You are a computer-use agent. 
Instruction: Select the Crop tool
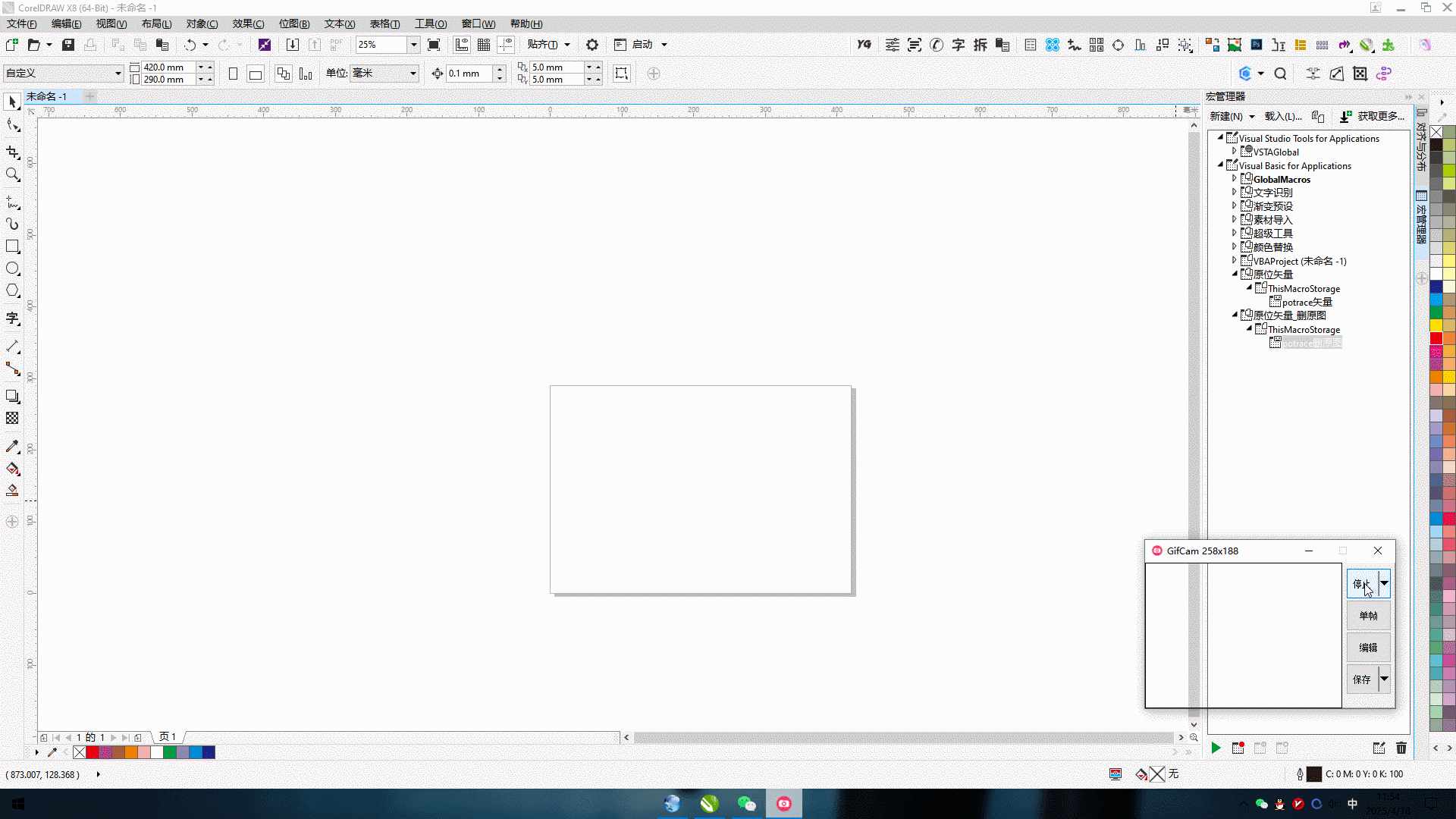tap(12, 152)
